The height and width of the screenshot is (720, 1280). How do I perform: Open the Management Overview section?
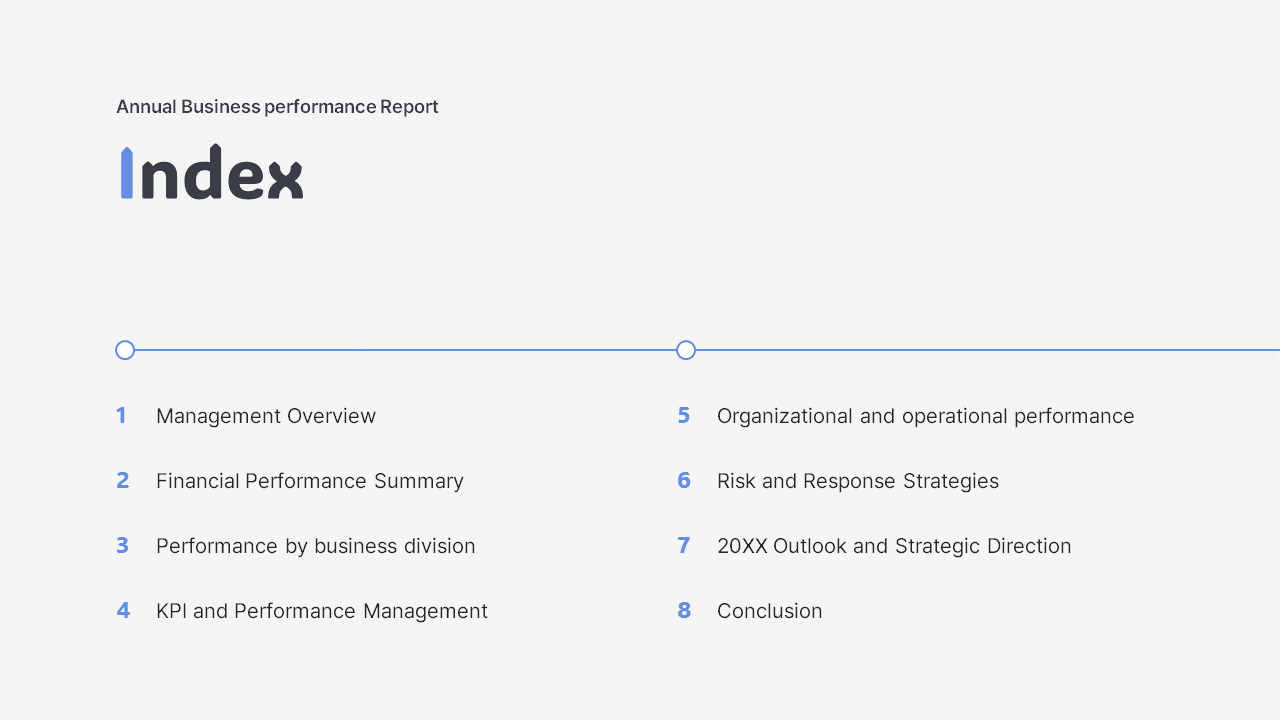tap(266, 416)
